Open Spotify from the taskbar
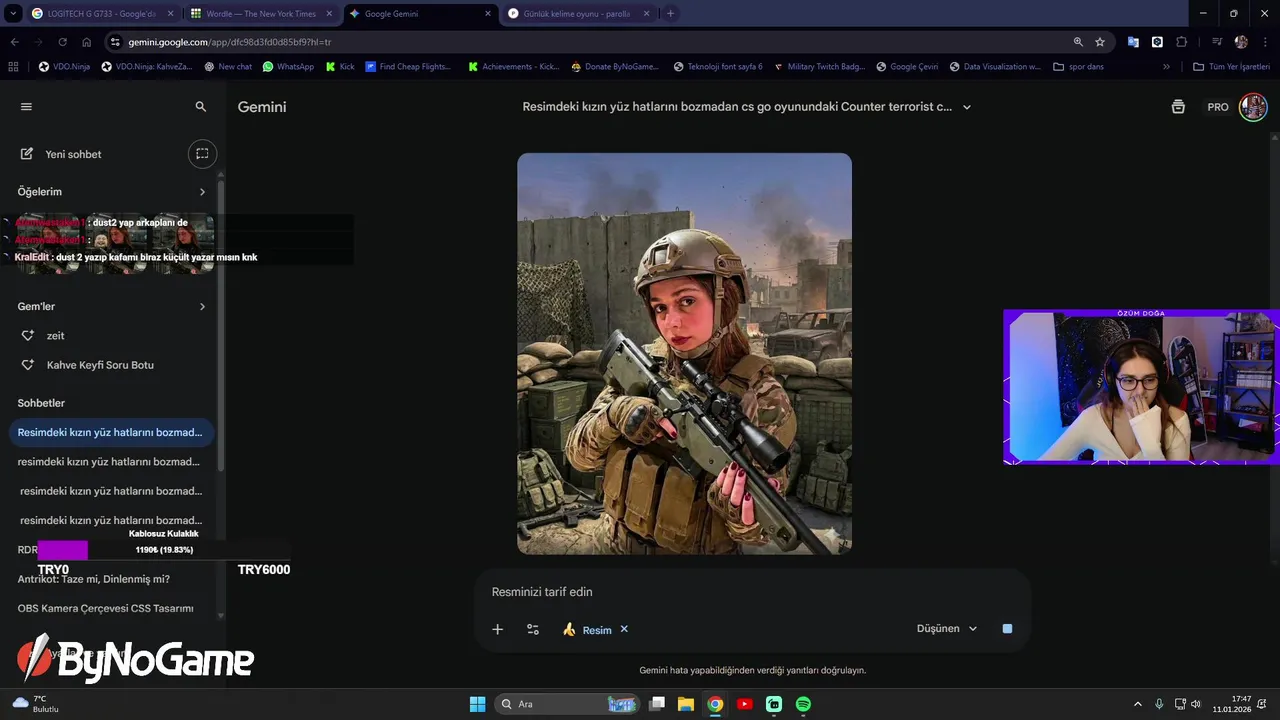 [803, 704]
